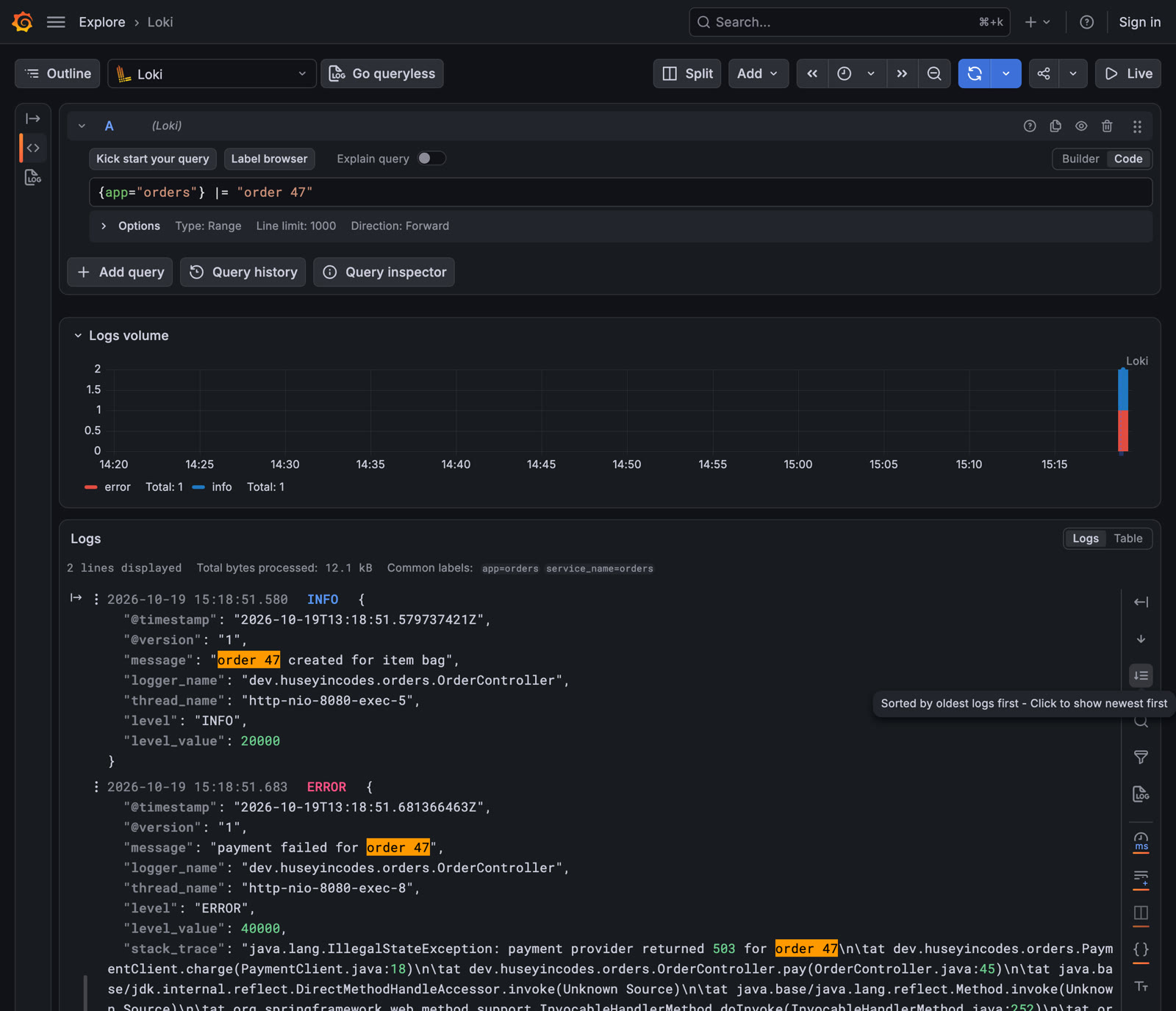
Task: Delete query A with trash icon
Action: tap(1107, 126)
